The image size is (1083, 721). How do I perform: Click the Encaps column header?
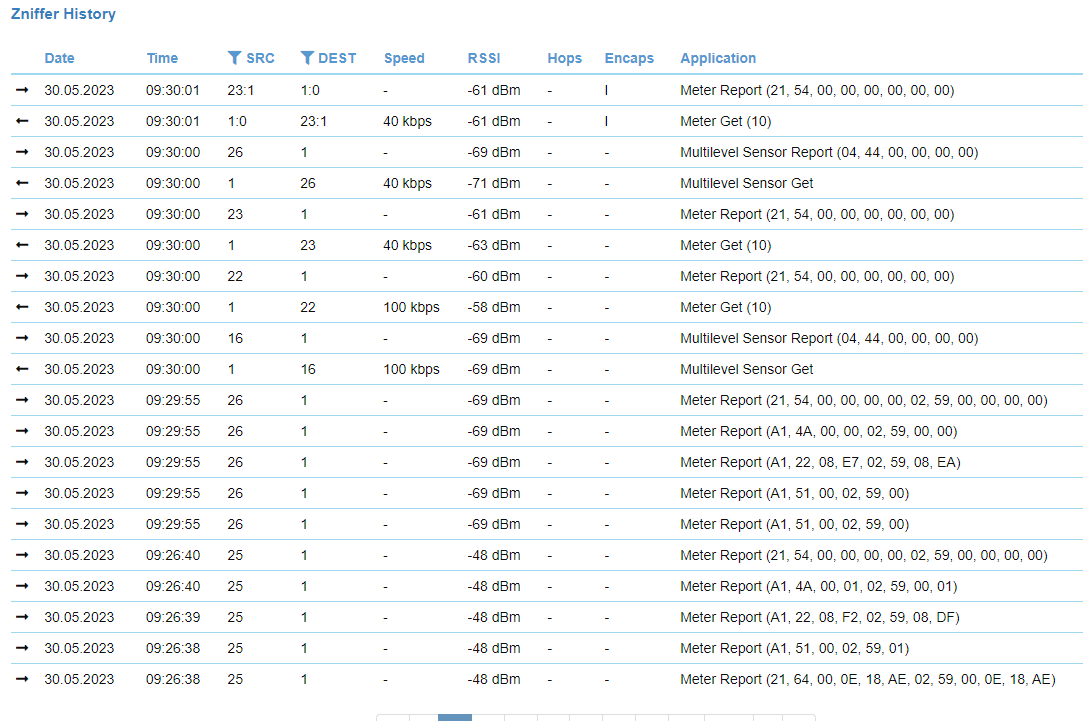pyautogui.click(x=629, y=58)
